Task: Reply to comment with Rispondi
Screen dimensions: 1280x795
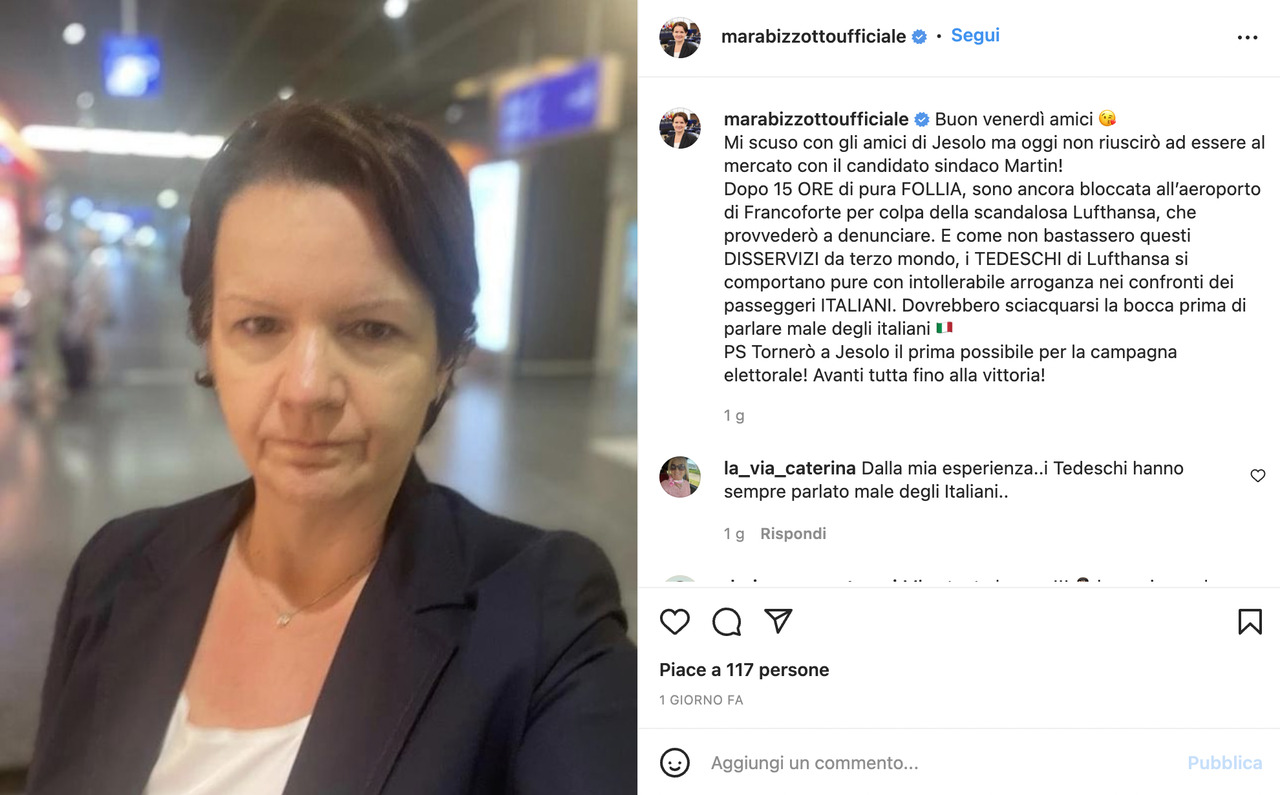Action: pos(793,534)
